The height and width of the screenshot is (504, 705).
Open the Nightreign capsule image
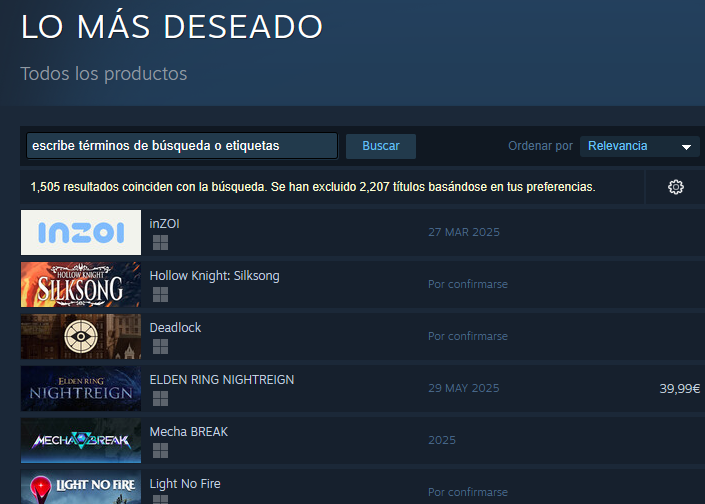coord(81,388)
